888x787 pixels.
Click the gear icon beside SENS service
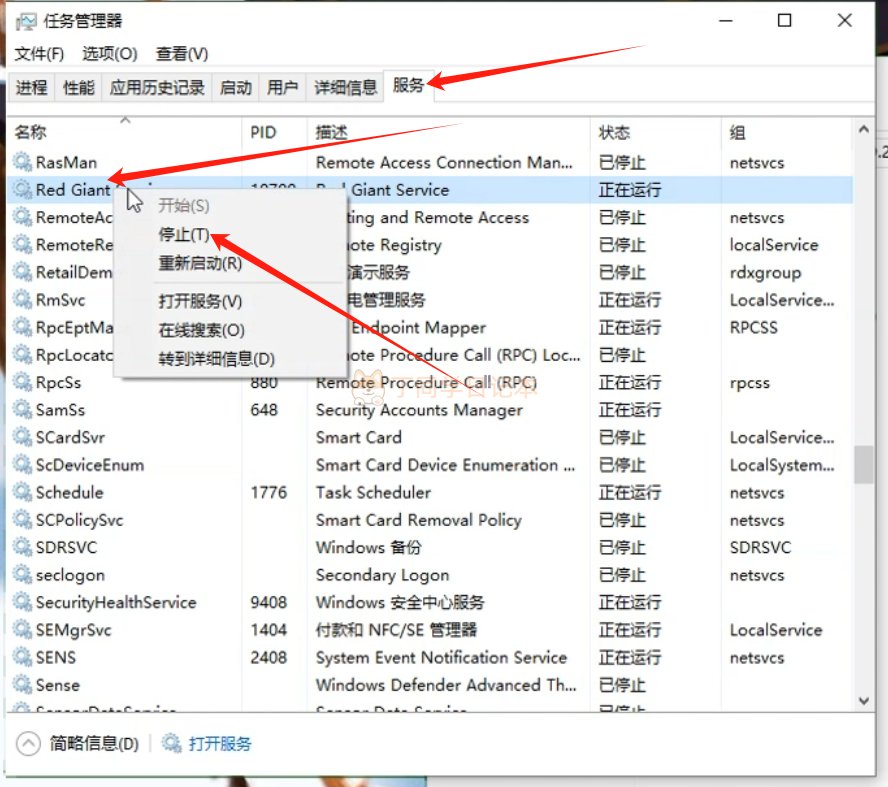tap(22, 657)
